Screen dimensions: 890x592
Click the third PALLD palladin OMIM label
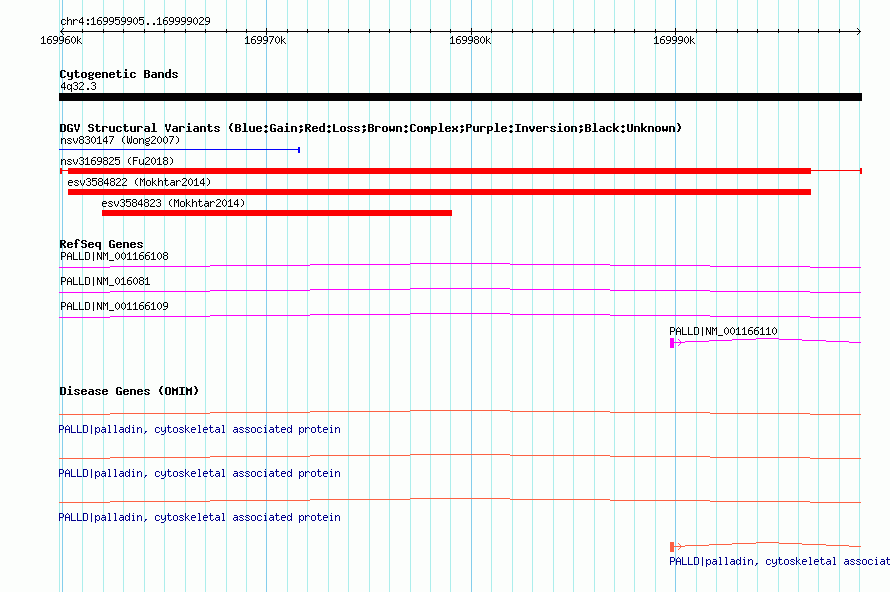(199, 517)
